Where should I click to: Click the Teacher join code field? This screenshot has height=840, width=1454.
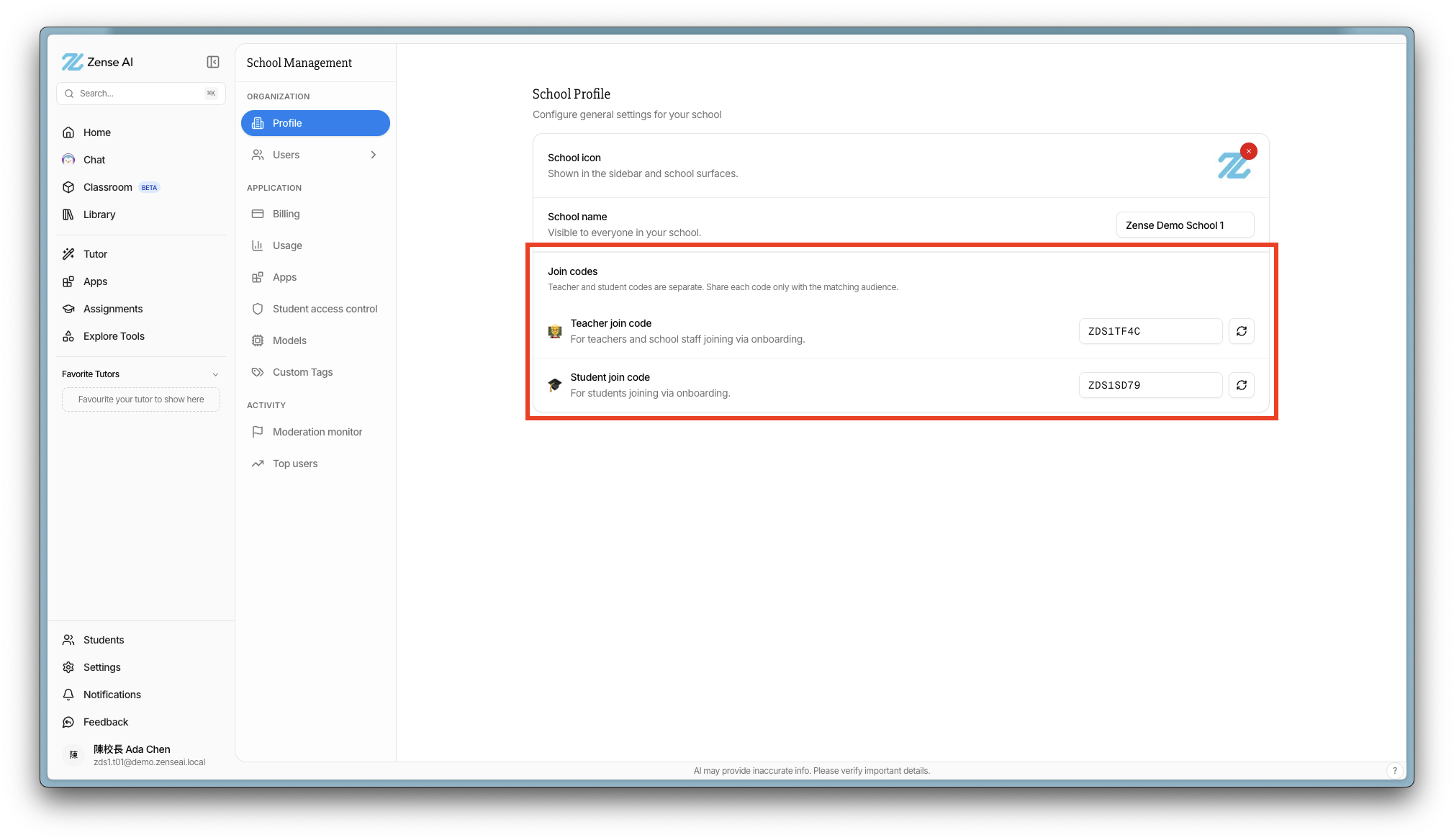click(1150, 331)
